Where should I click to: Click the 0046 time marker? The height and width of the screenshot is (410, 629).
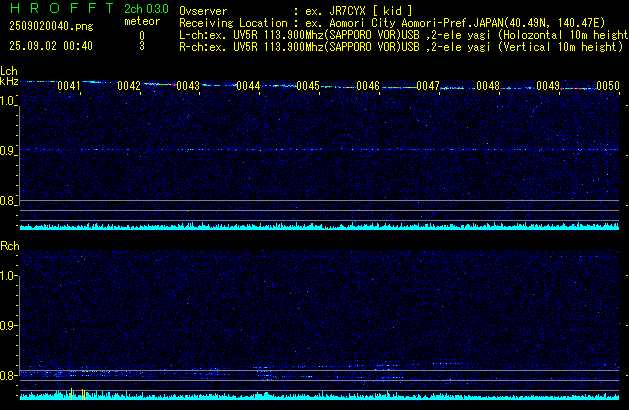pyautogui.click(x=368, y=86)
